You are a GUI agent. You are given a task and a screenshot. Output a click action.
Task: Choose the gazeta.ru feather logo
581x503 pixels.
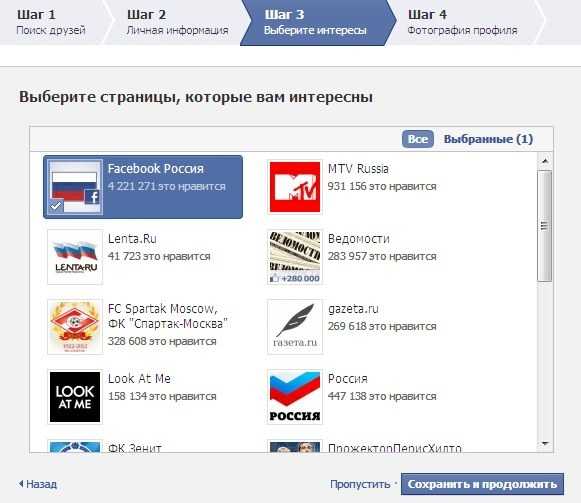click(295, 327)
